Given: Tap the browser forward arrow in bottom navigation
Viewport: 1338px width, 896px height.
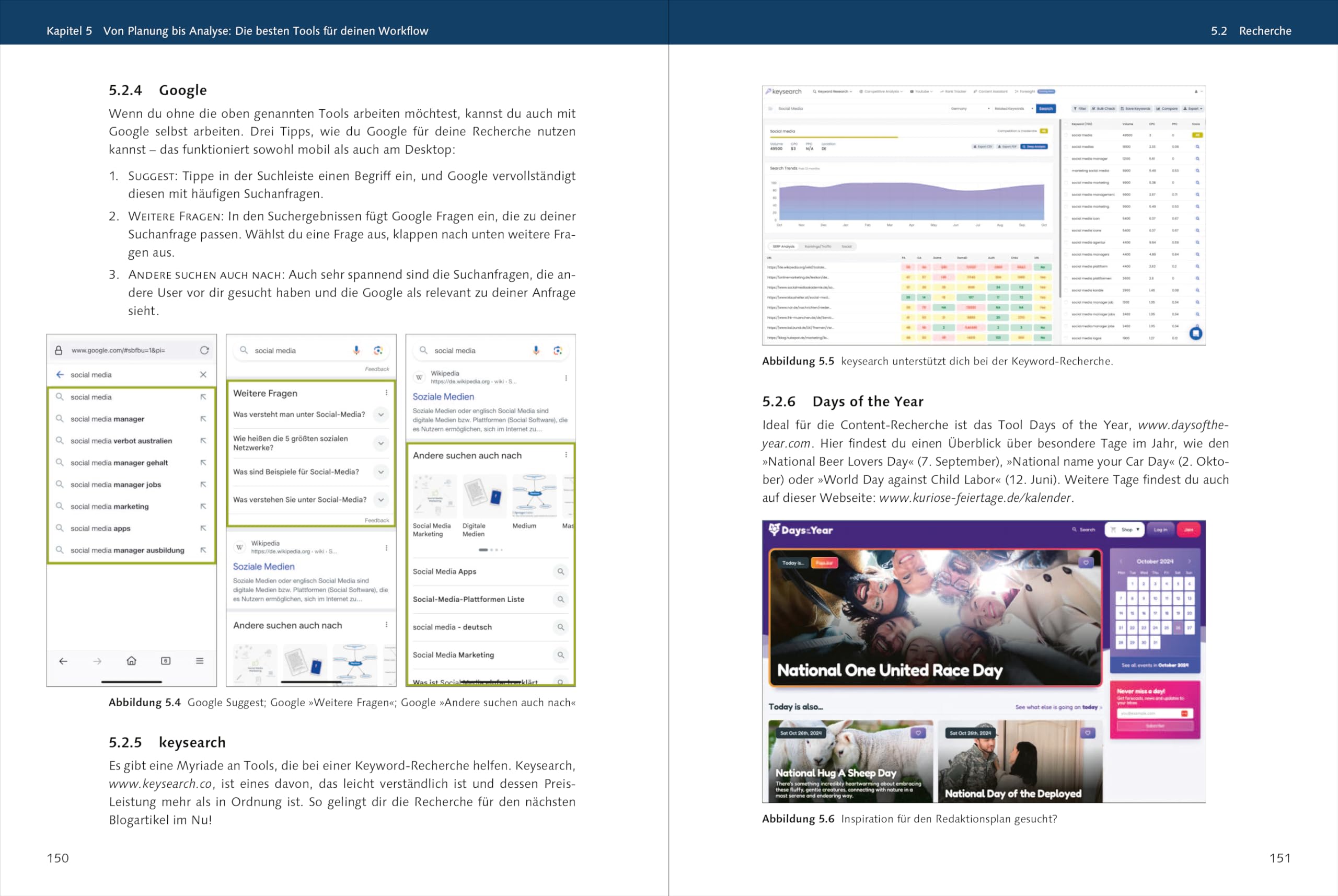Looking at the screenshot, I should coord(97,661).
